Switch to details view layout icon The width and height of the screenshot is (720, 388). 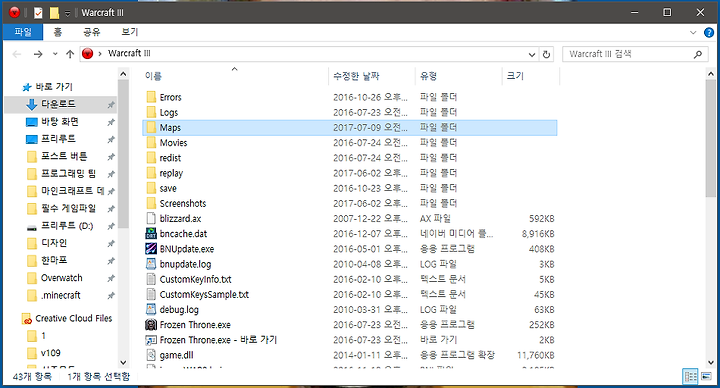click(690, 377)
